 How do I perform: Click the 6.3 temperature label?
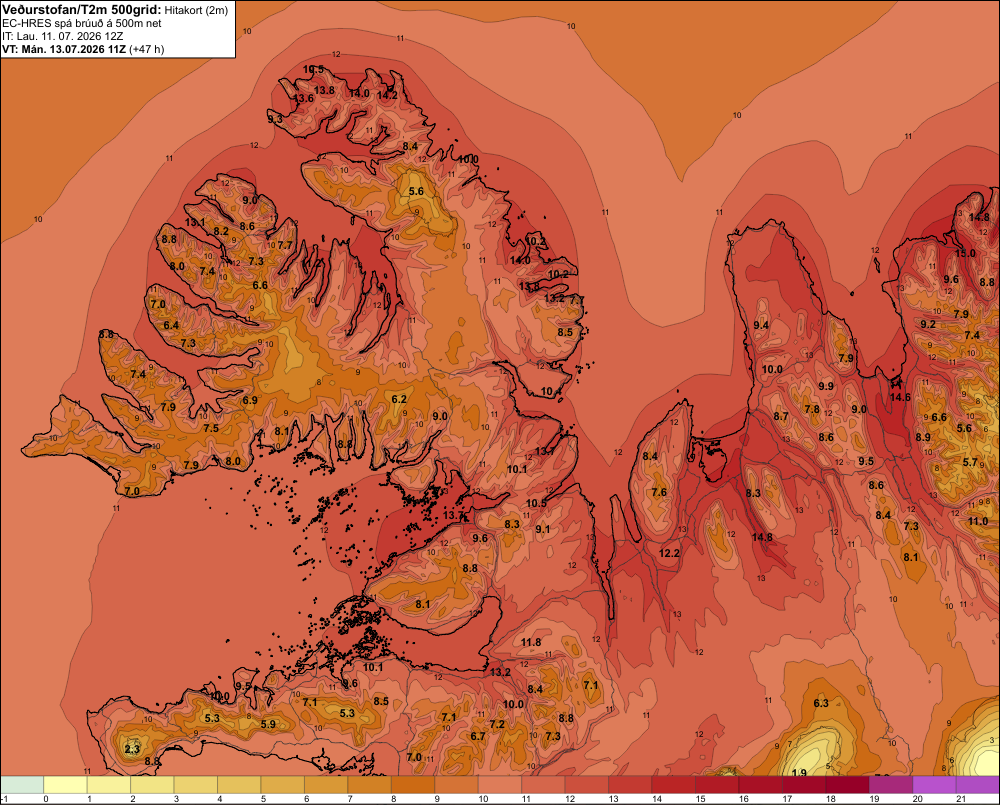(821, 703)
